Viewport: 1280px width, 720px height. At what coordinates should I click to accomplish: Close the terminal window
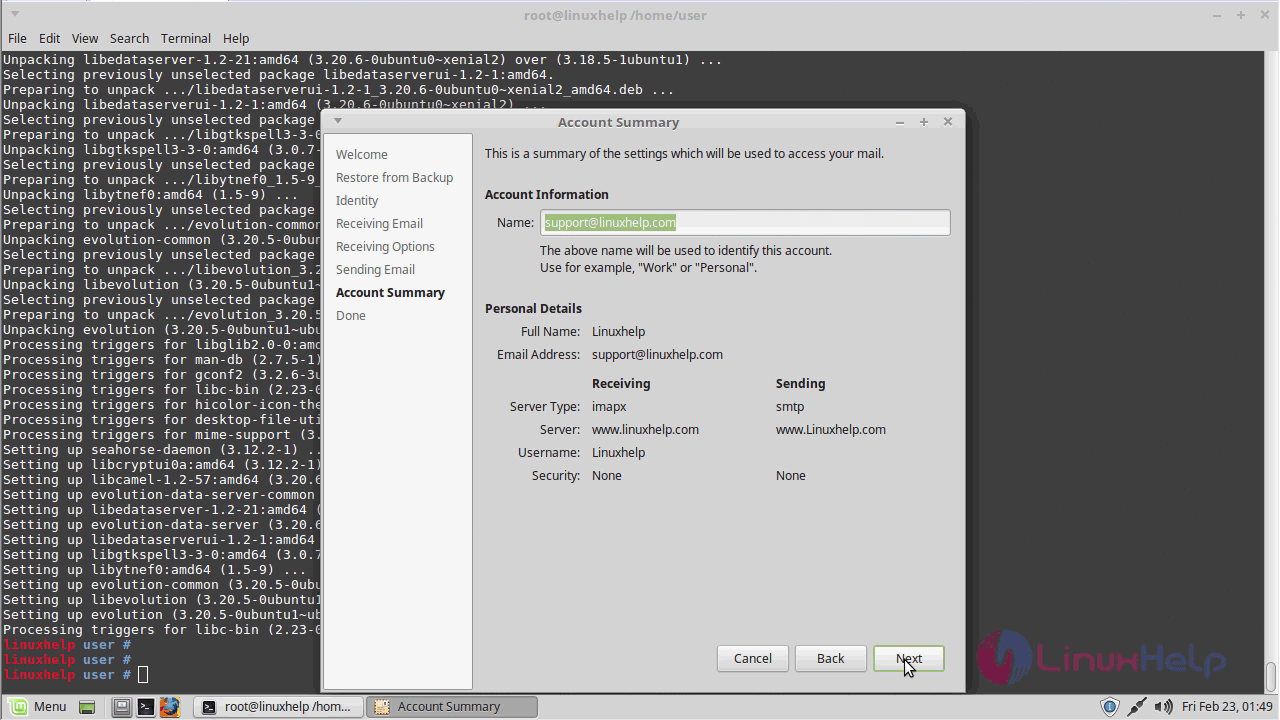pos(1265,15)
